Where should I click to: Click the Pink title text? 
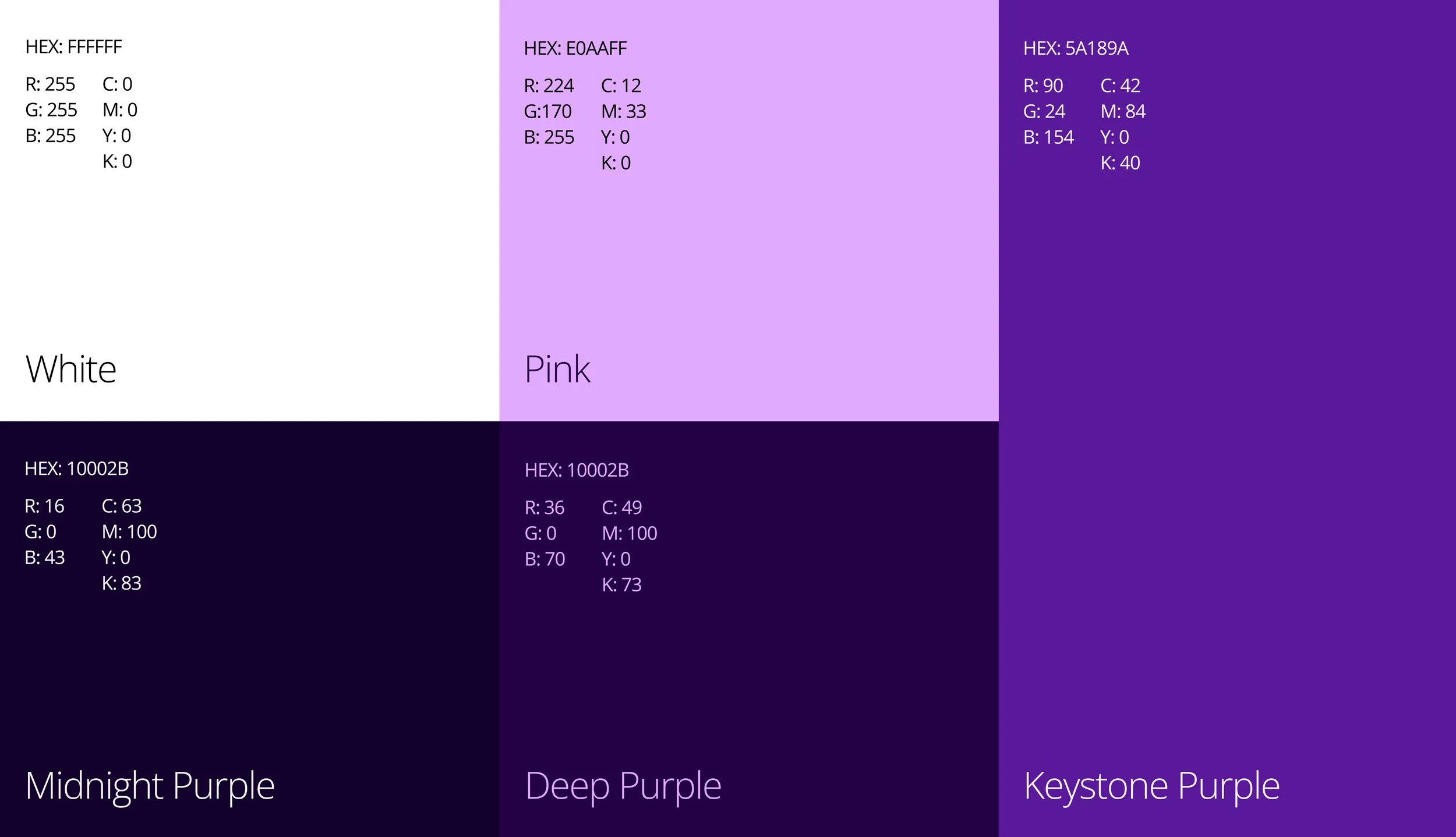coord(557,369)
